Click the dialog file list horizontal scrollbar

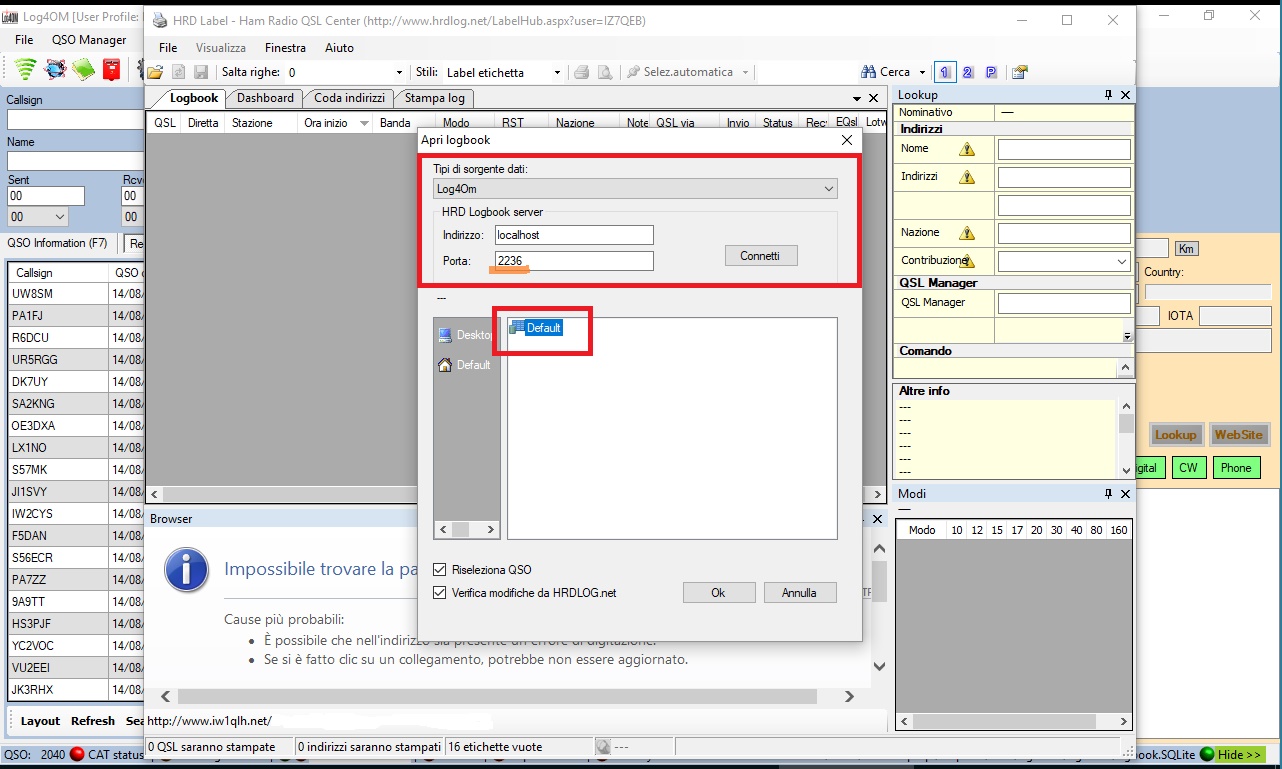466,530
